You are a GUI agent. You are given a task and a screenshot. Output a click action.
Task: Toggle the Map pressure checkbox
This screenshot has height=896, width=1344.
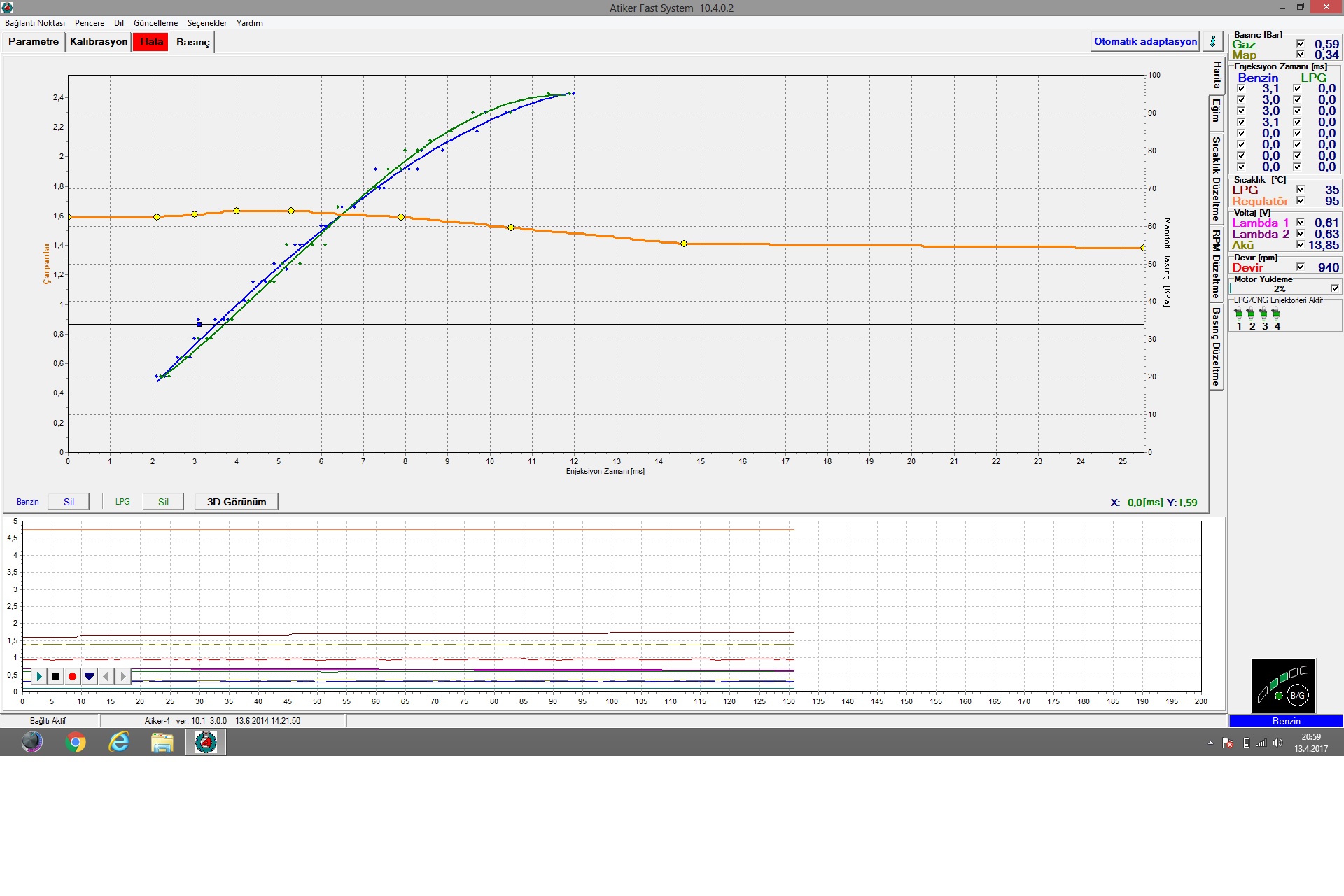[x=1301, y=54]
